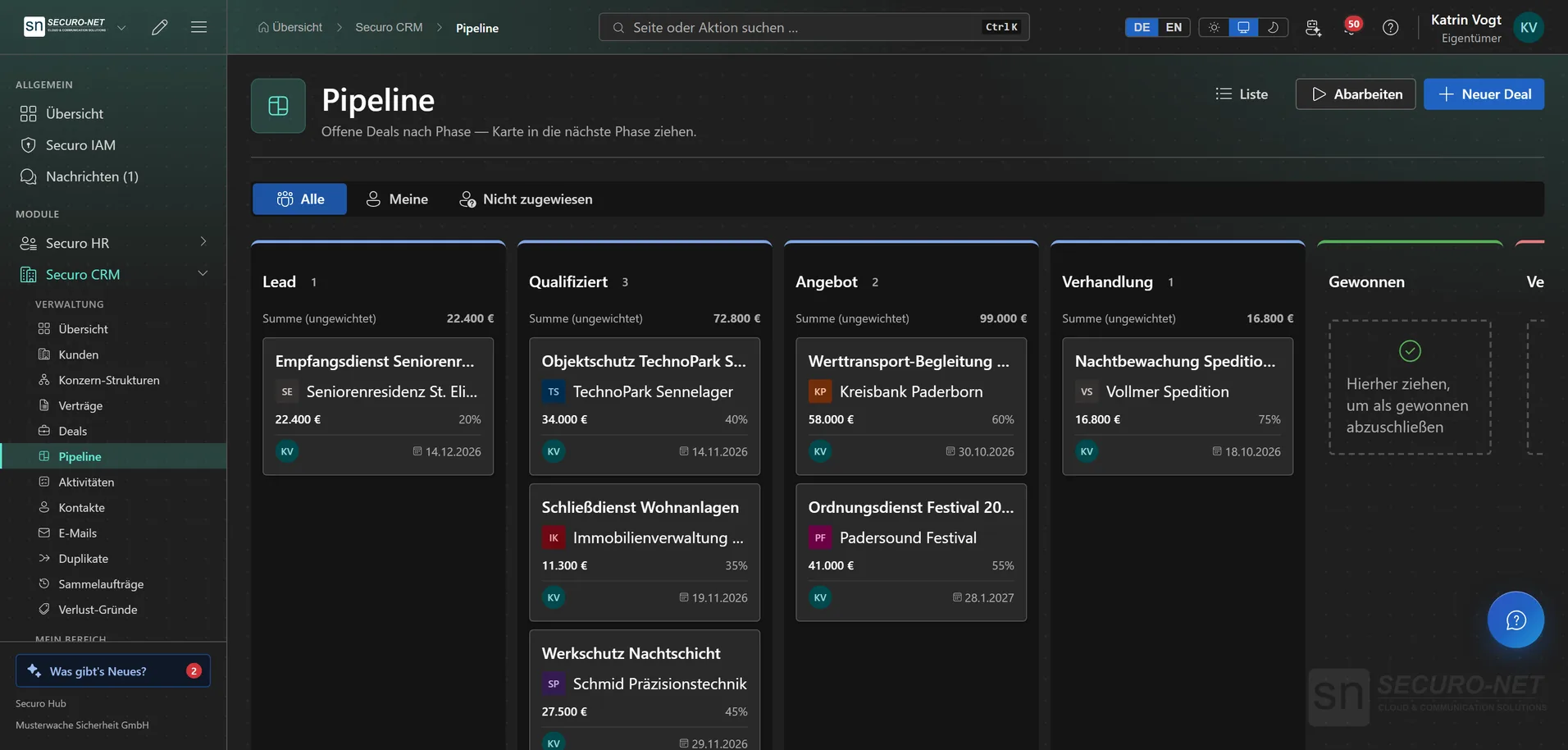
Task: Click the user switch icon in header
Action: [x=1313, y=27]
